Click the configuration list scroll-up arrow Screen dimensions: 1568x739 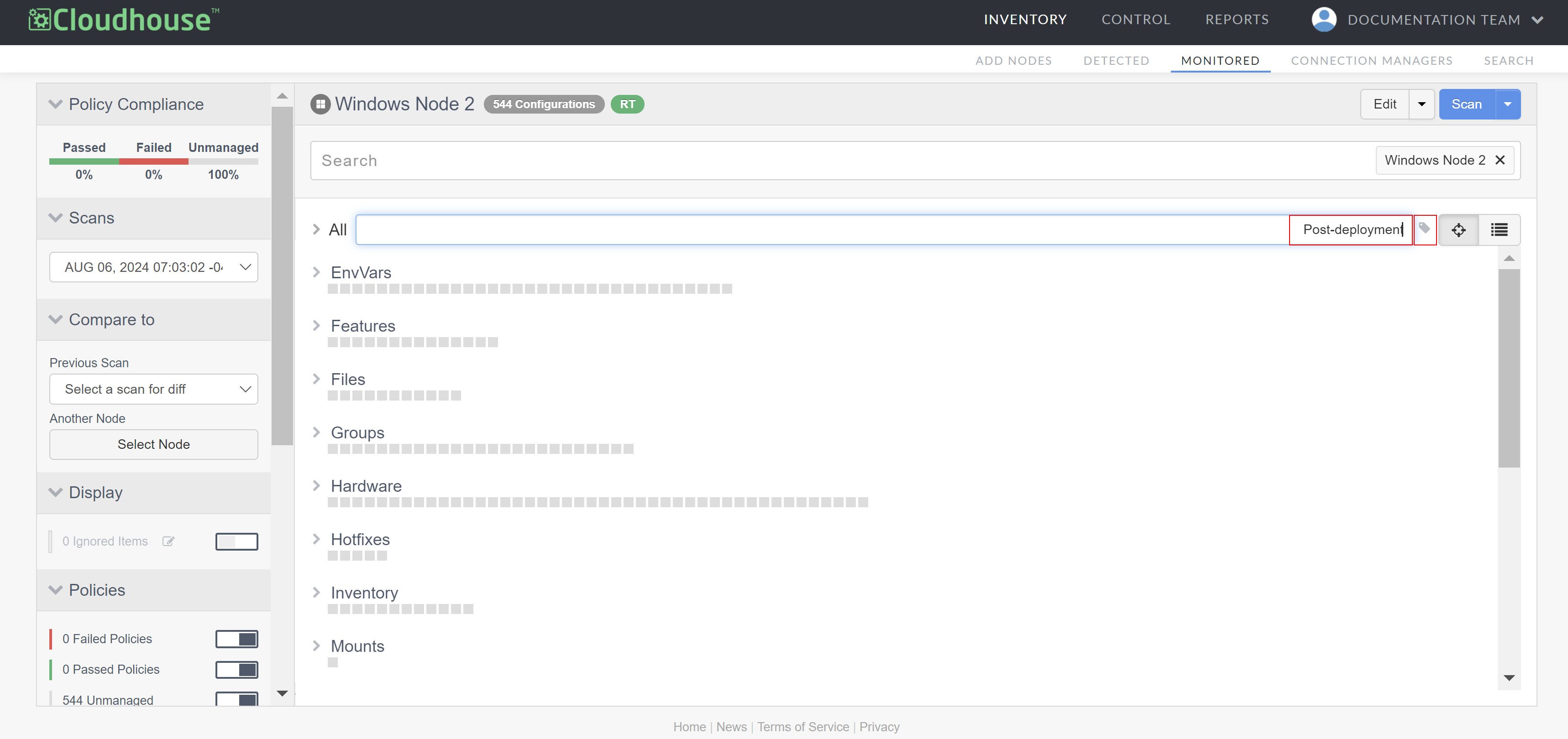[1508, 259]
